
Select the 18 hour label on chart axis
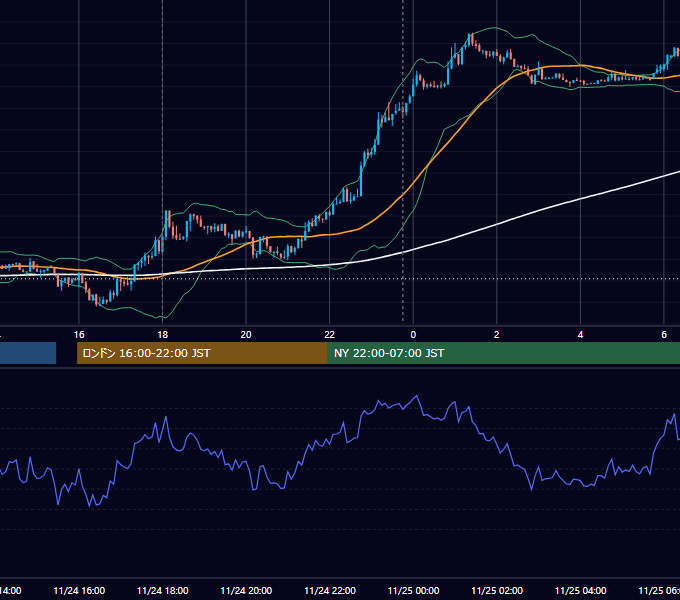[x=163, y=335]
